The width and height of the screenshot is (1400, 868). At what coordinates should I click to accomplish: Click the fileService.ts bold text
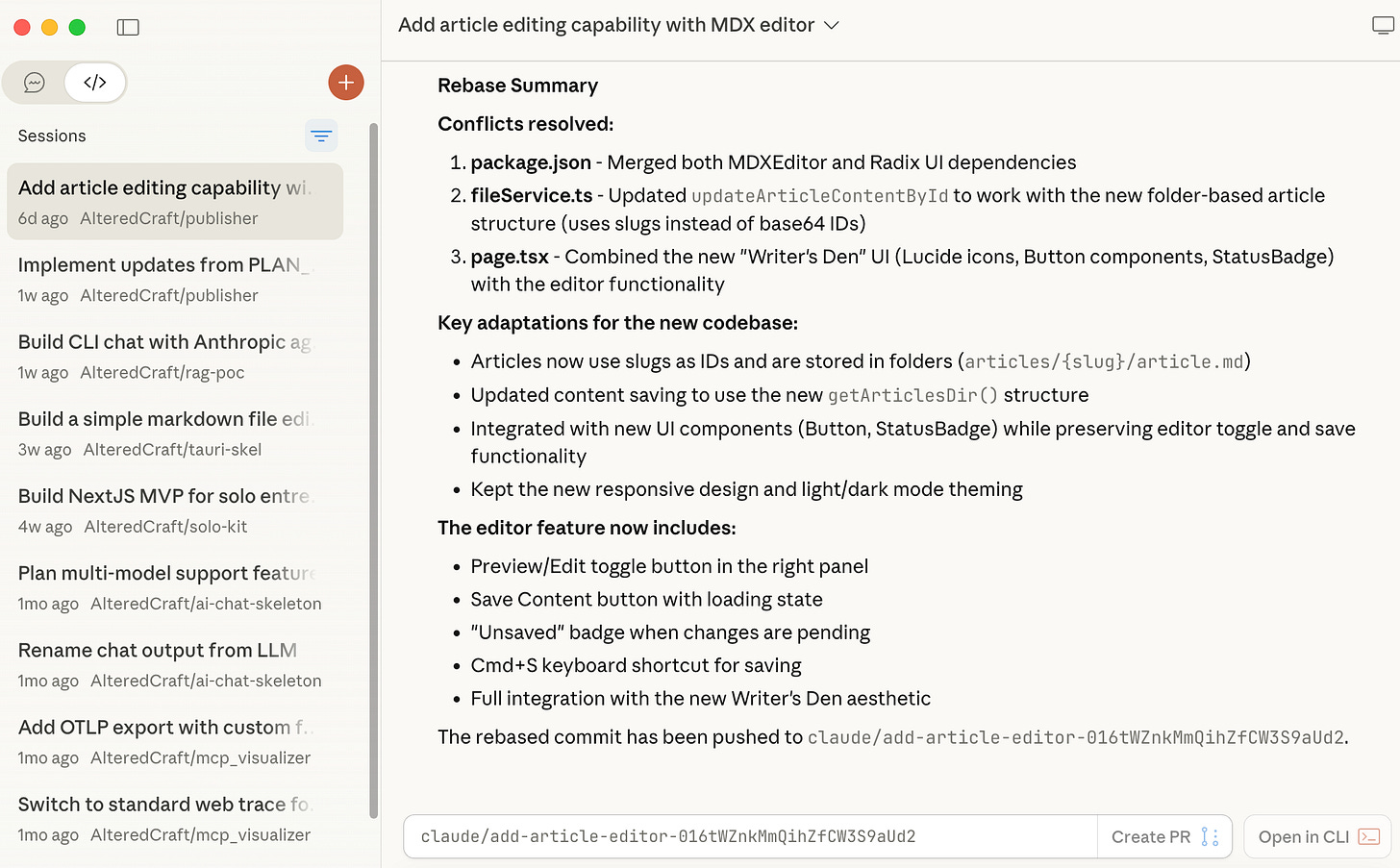[532, 195]
